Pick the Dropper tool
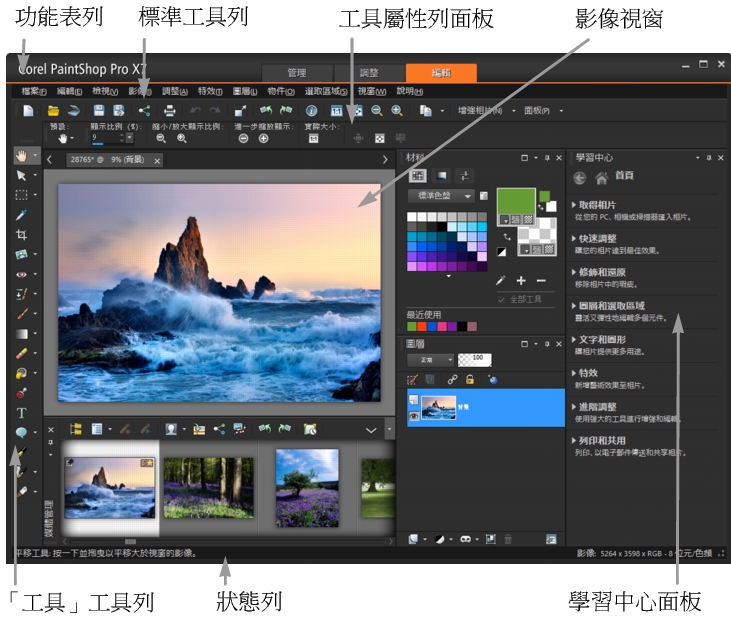731x625 pixels. click(x=21, y=215)
